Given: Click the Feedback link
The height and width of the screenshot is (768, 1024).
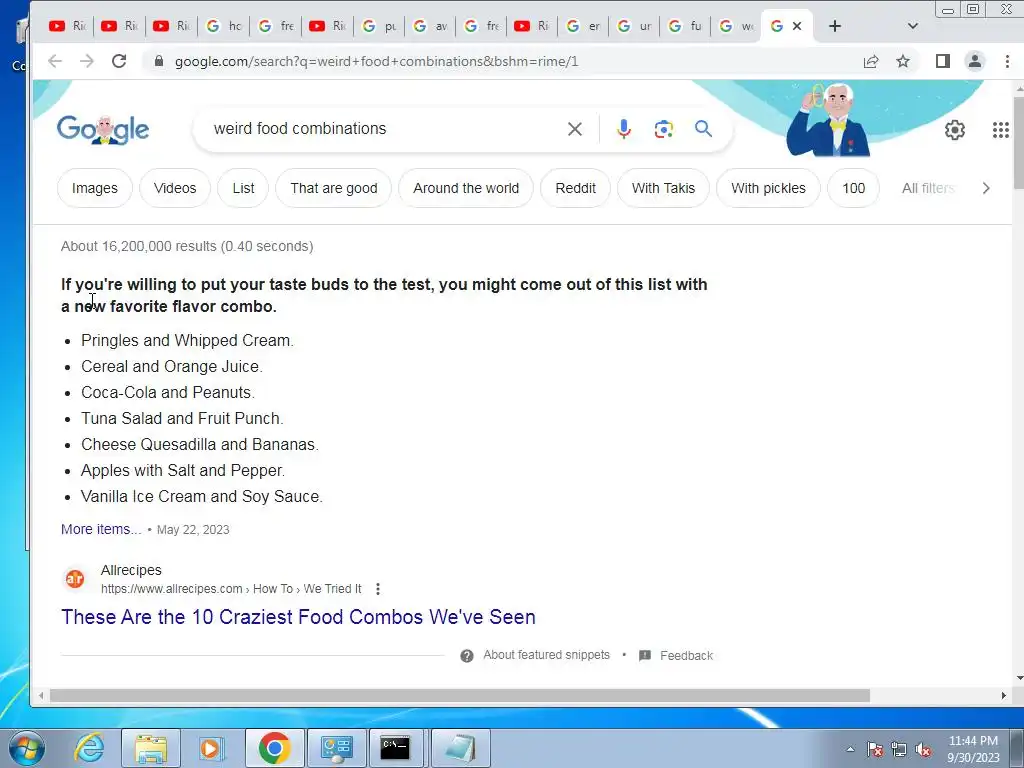Looking at the screenshot, I should [x=686, y=656].
